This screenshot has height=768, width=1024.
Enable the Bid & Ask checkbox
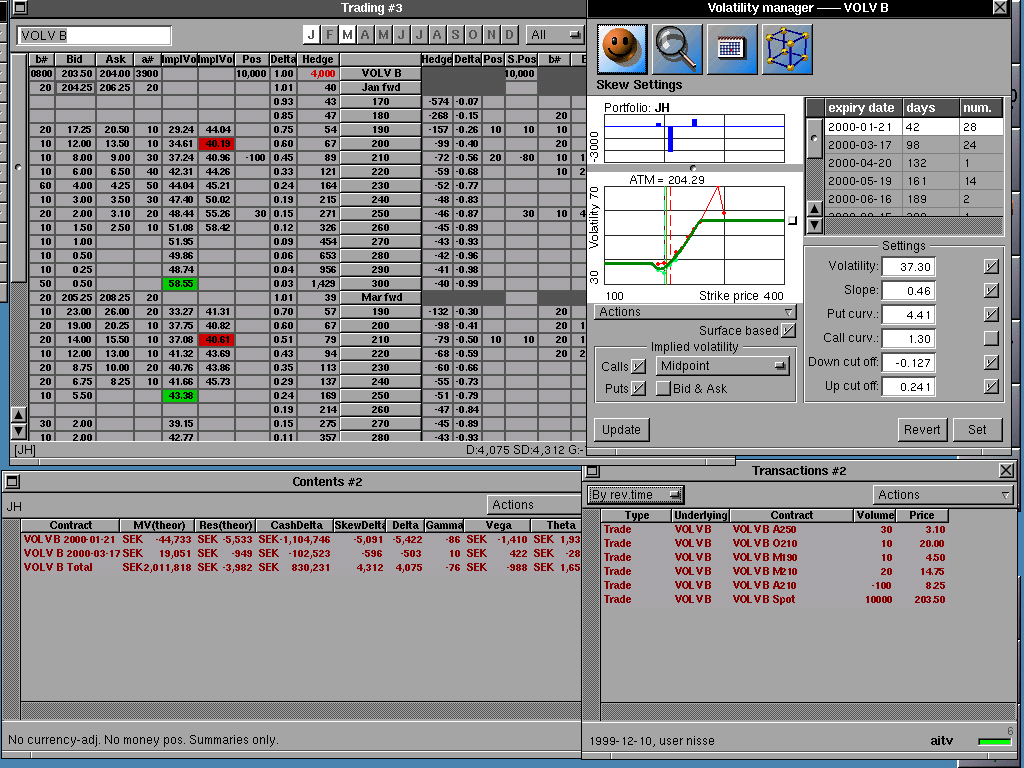[x=663, y=389]
